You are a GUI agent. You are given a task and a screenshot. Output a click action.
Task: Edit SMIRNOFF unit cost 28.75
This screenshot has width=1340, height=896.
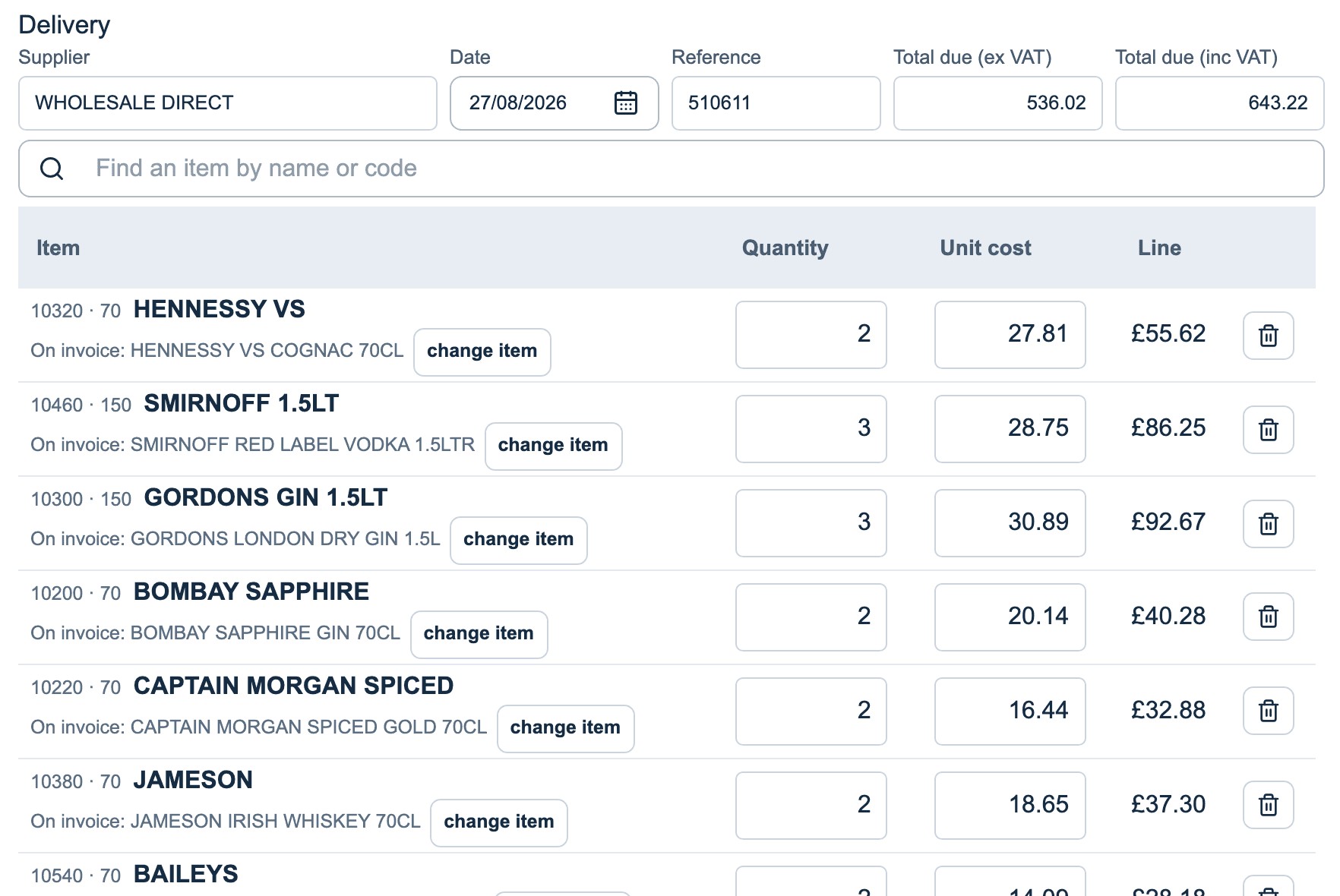(1010, 429)
